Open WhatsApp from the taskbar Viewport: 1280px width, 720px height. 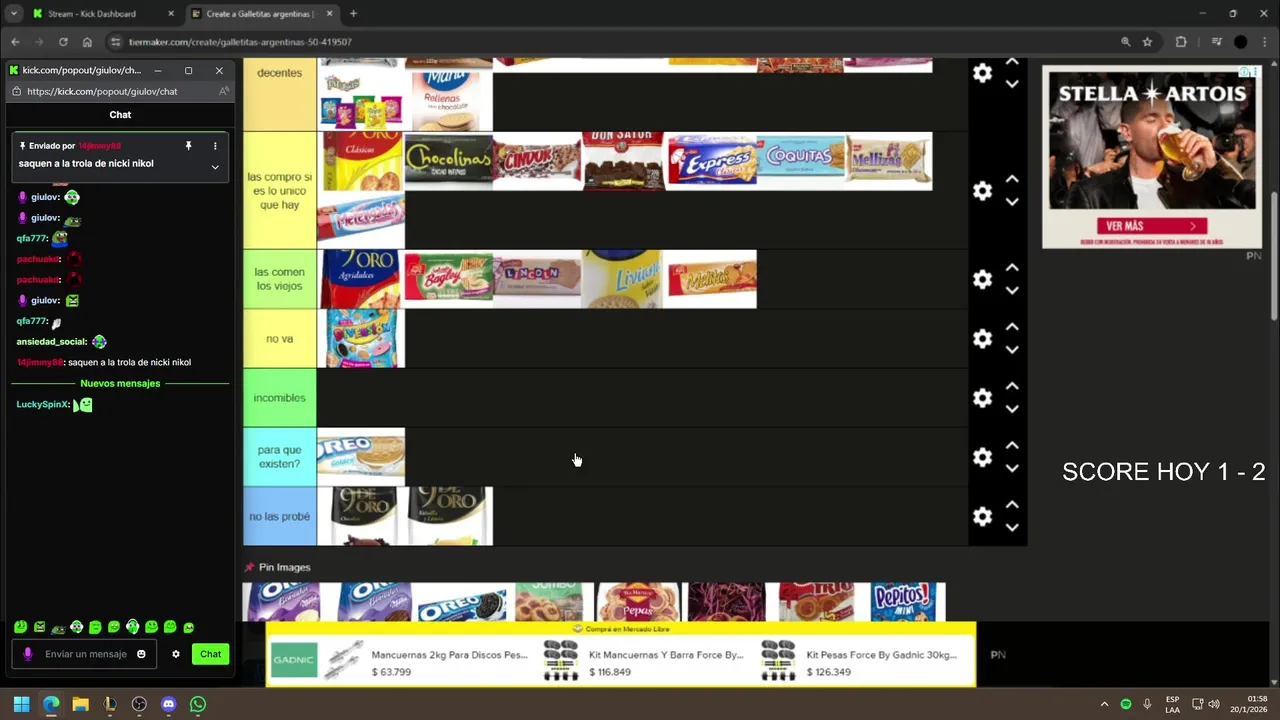tap(198, 704)
